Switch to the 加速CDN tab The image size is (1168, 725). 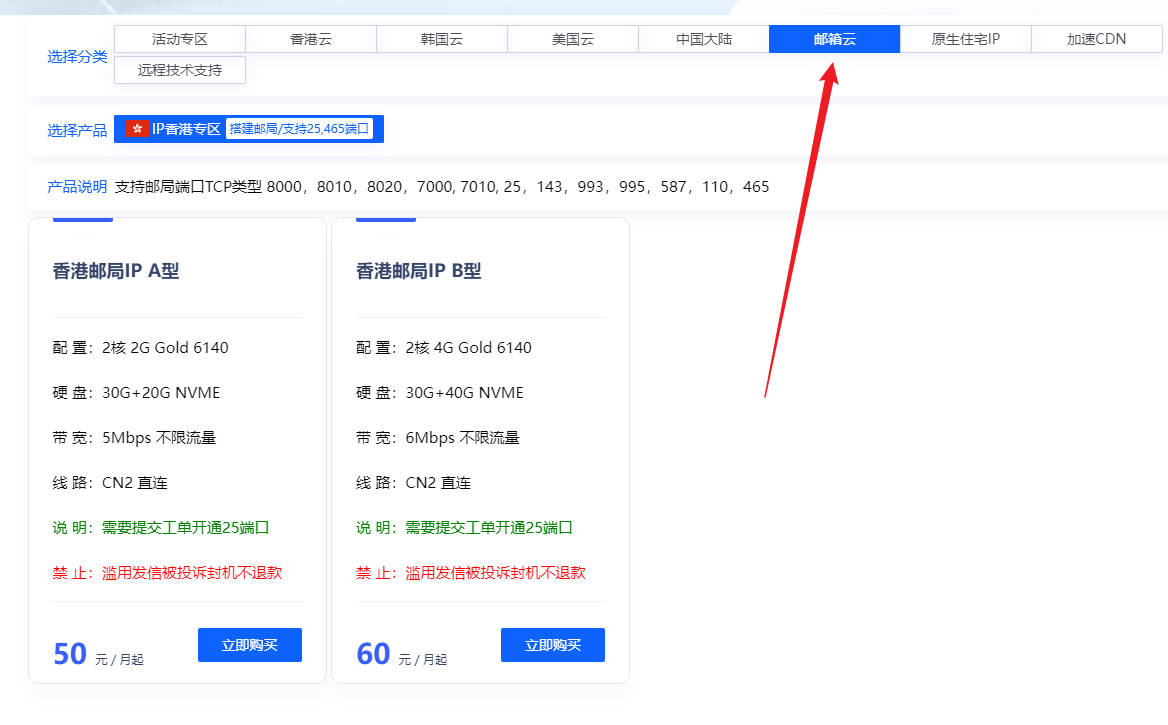pos(1096,39)
